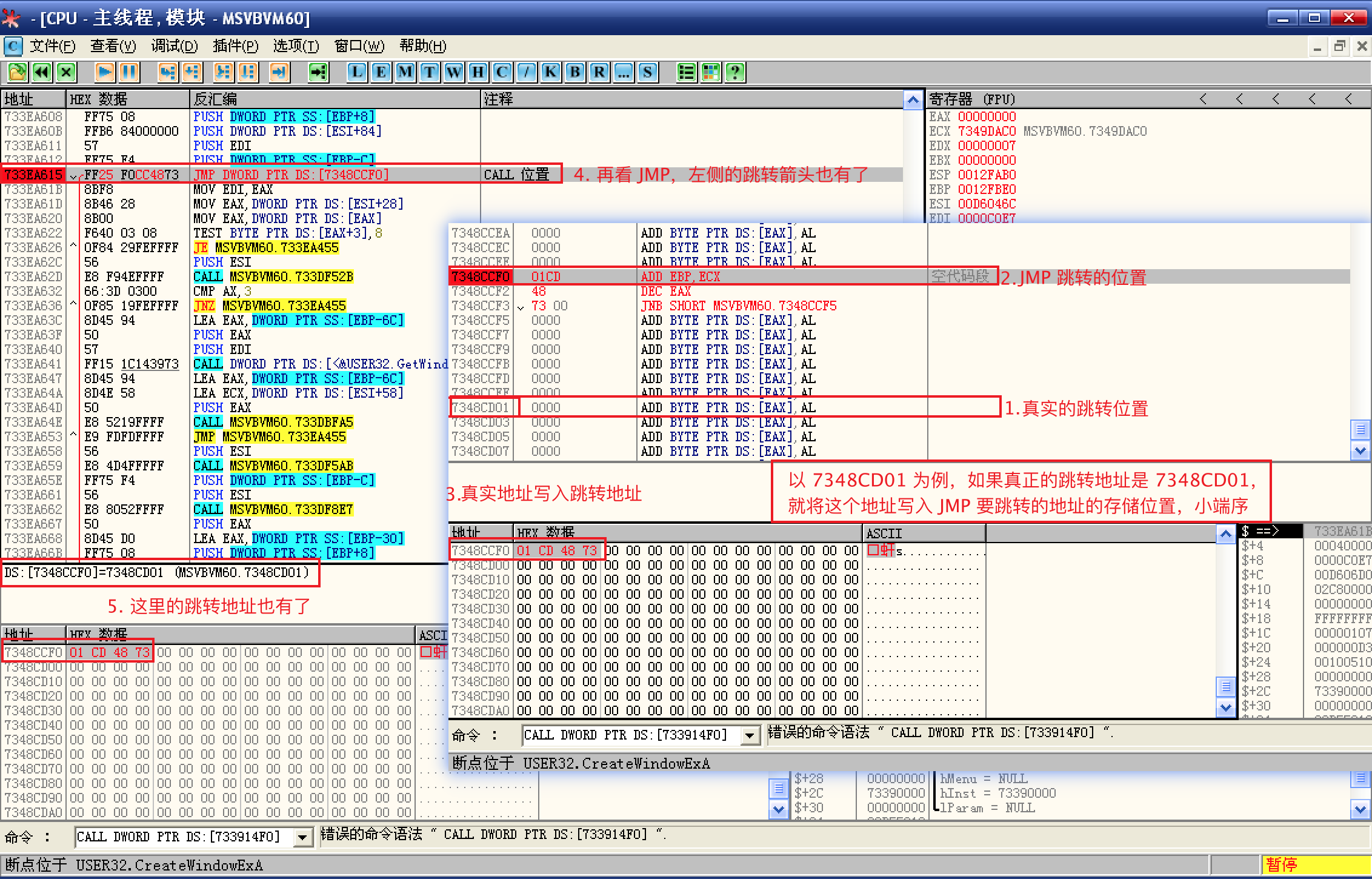This screenshot has height=879, width=1372.
Task: Open the Memory map (M) window
Action: pos(405,73)
